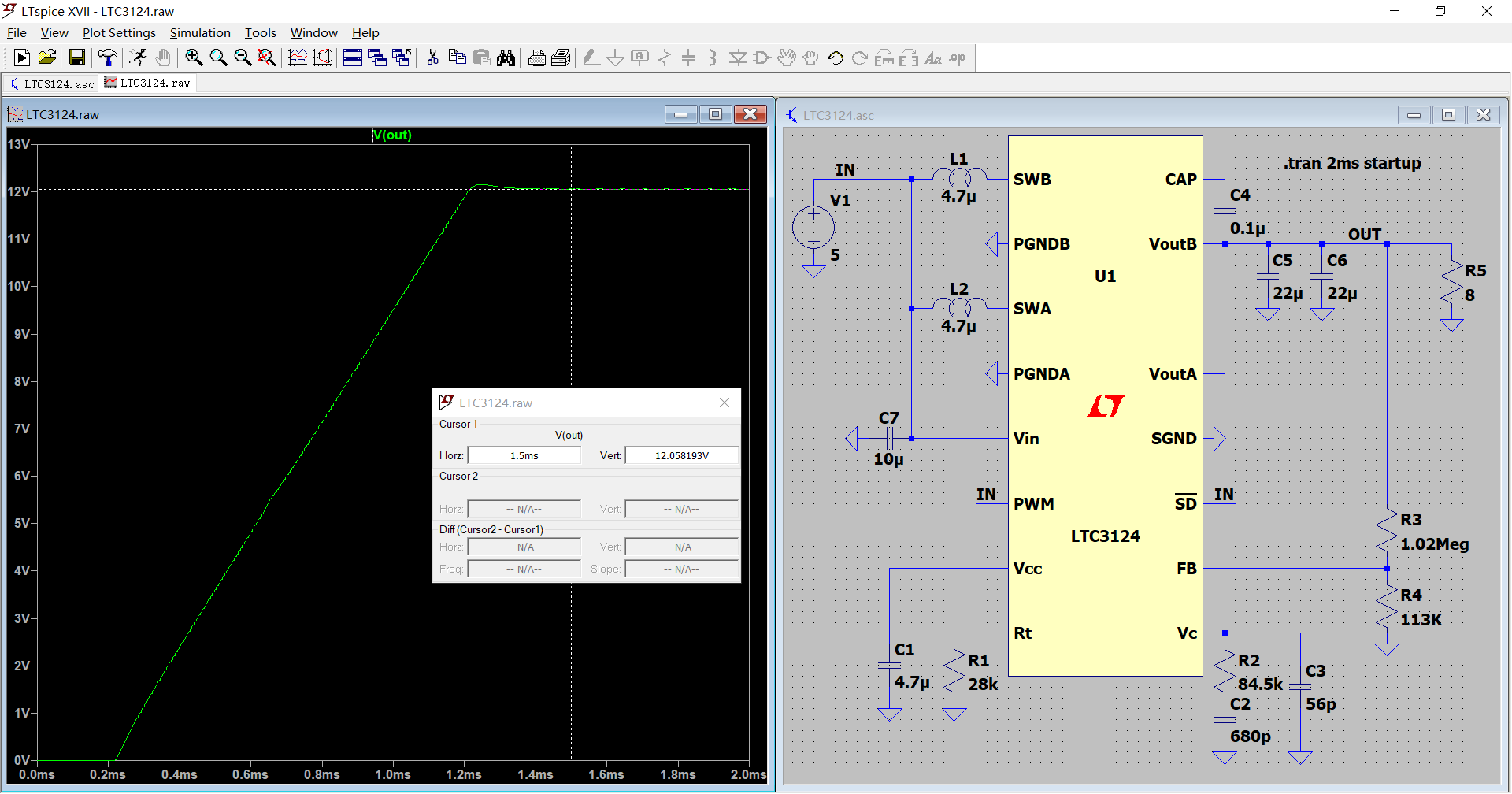1512x794 pixels.
Task: Run the simulation with running man icon
Action: tap(138, 58)
